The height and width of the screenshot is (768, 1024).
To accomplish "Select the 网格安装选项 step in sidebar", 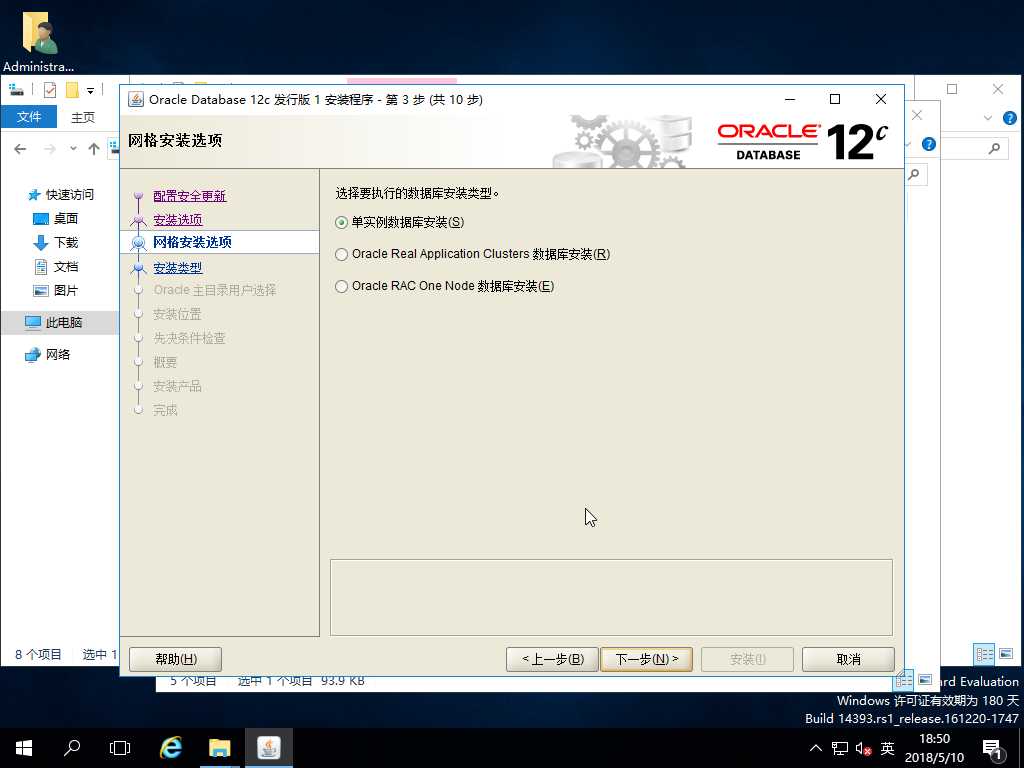I will pos(192,242).
